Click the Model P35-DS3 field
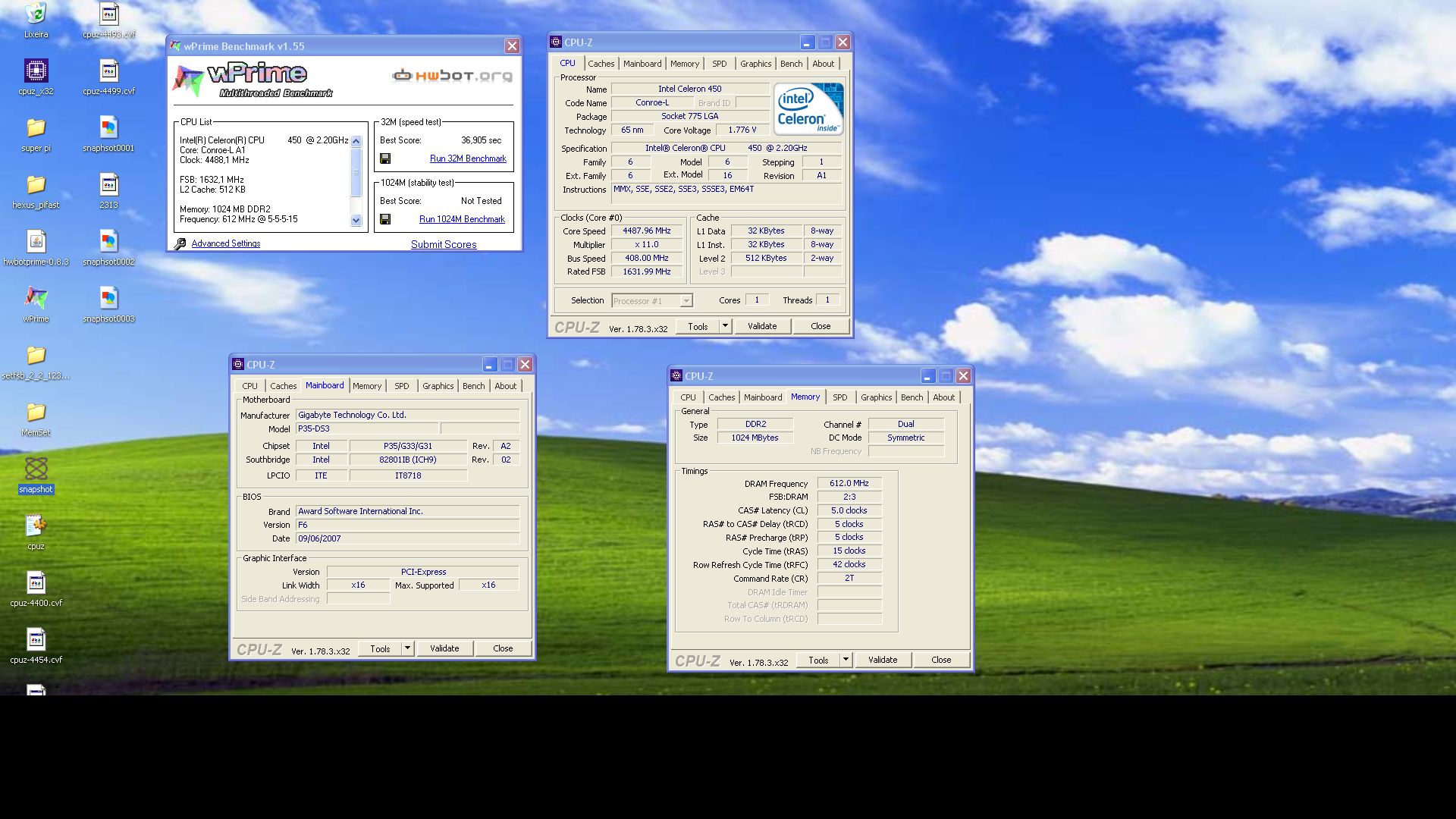The width and height of the screenshot is (1456, 819). (x=367, y=428)
